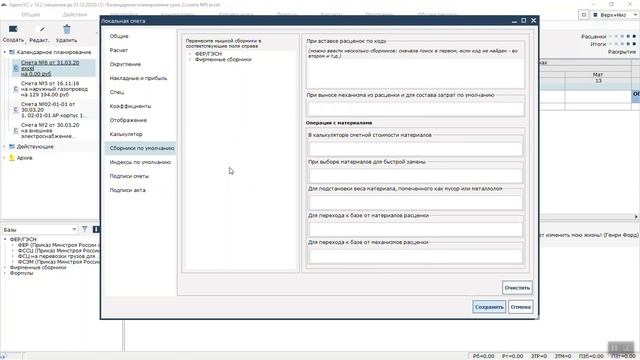Expand Фирменные сборники node in dialog tree

pyautogui.click(x=190, y=60)
